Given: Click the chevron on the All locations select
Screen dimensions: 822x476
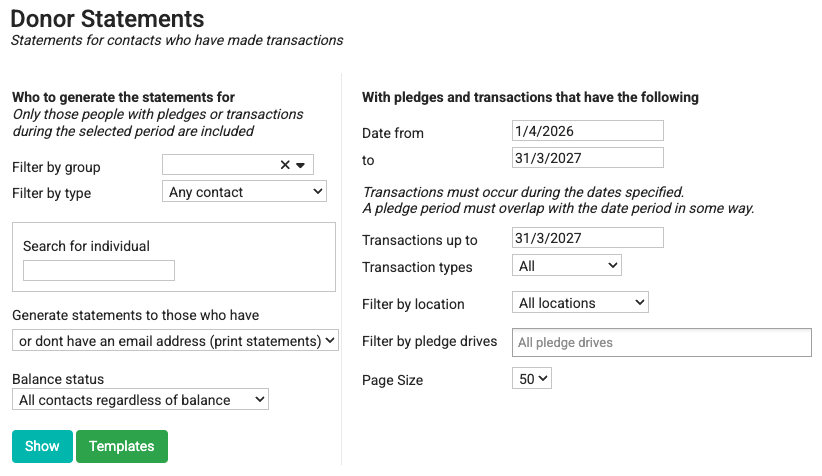Looking at the screenshot, I should pos(640,302).
